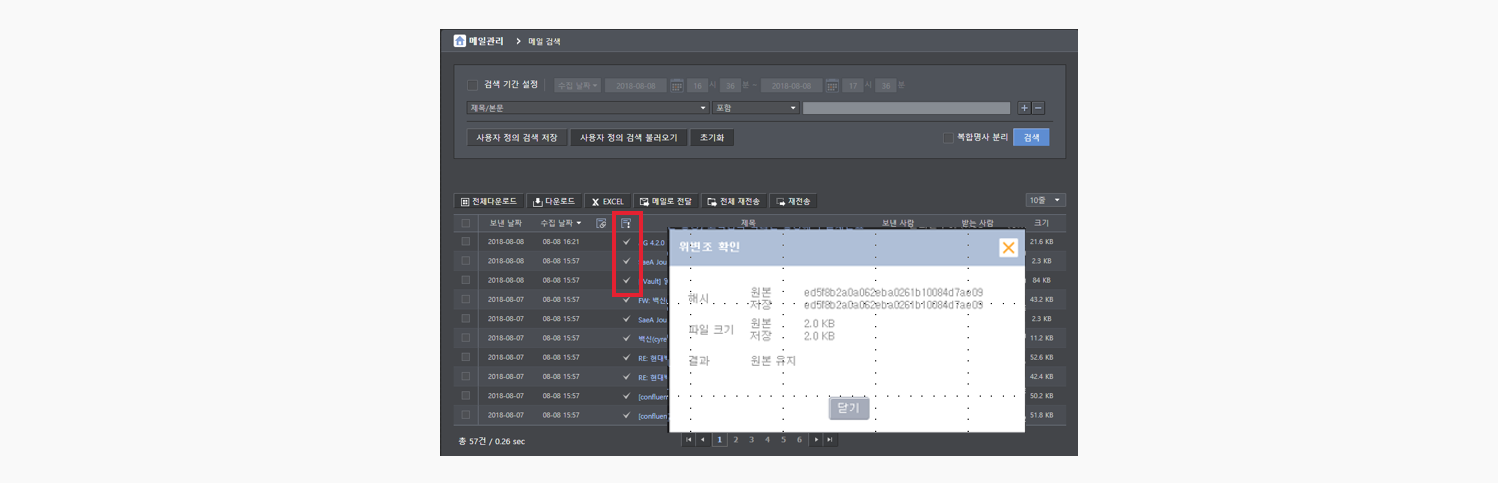Open the 수집 날짜 date type dropdown

click(578, 86)
